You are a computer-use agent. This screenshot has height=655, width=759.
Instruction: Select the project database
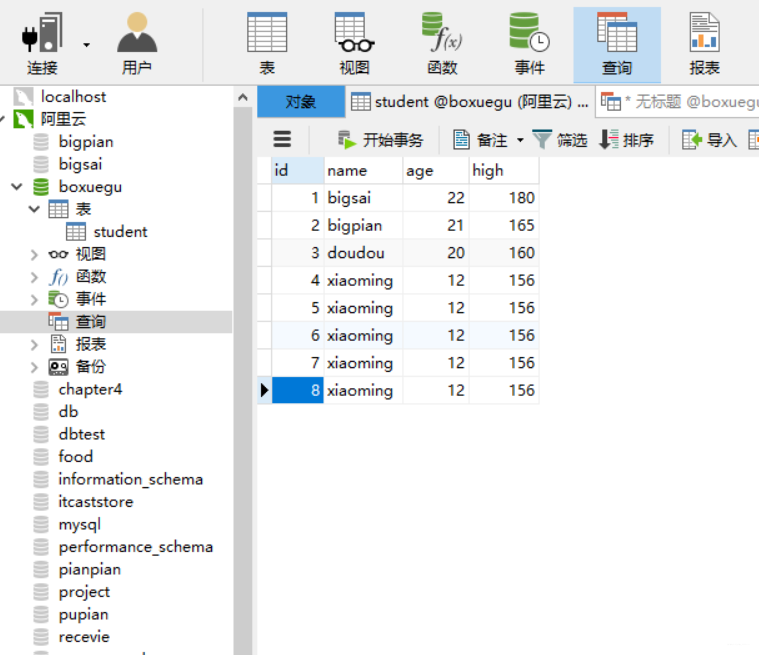pos(84,592)
